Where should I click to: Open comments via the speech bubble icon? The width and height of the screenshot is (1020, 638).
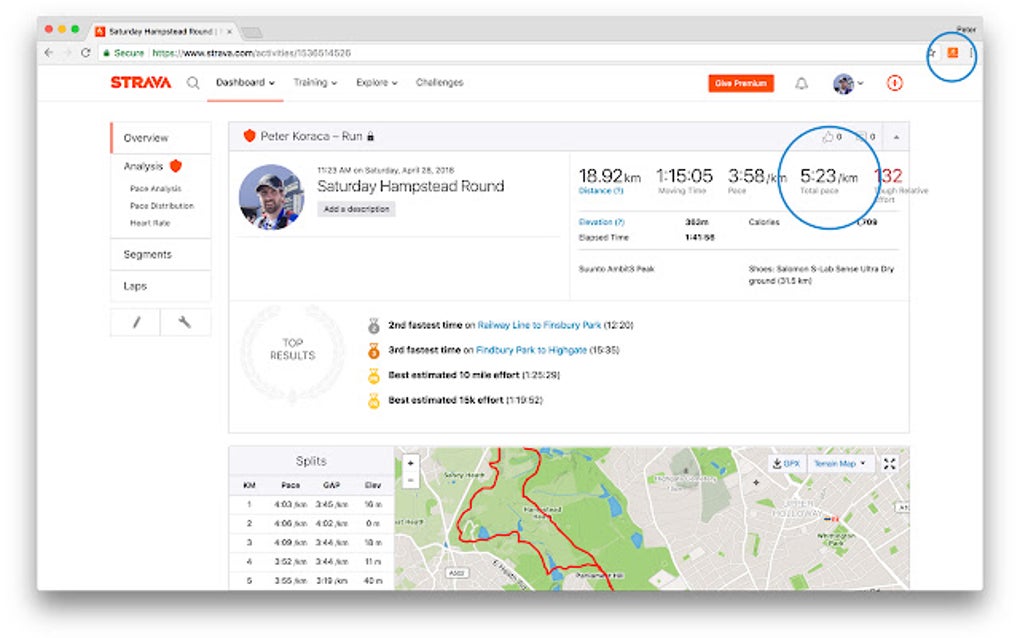[x=861, y=136]
